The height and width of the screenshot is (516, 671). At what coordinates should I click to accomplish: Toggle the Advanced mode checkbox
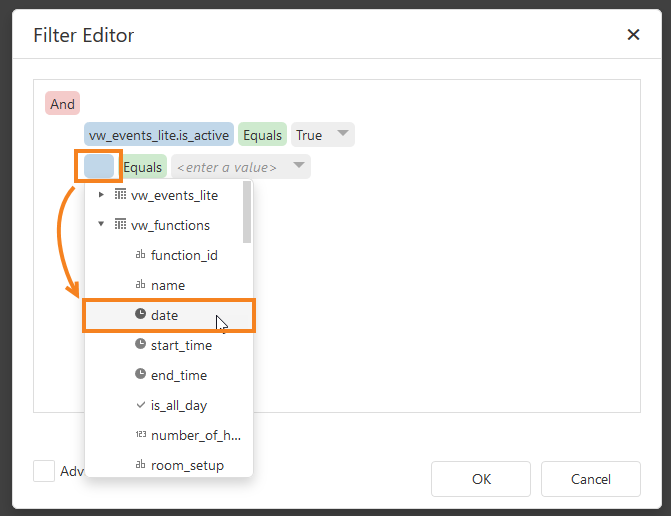click(x=44, y=471)
